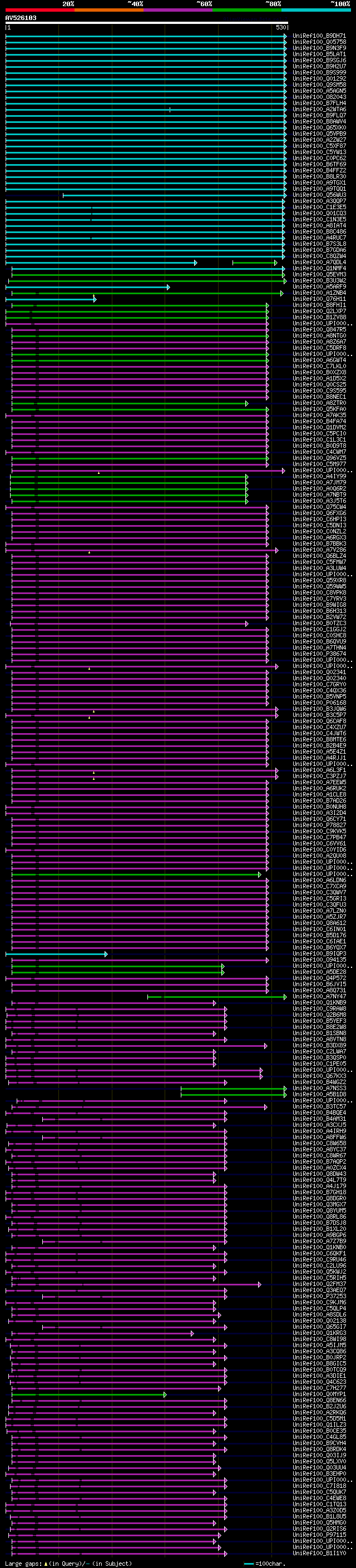
Task: Click the green alignment bar for UniRef100_A8ZTR0
Action: point(130,403)
